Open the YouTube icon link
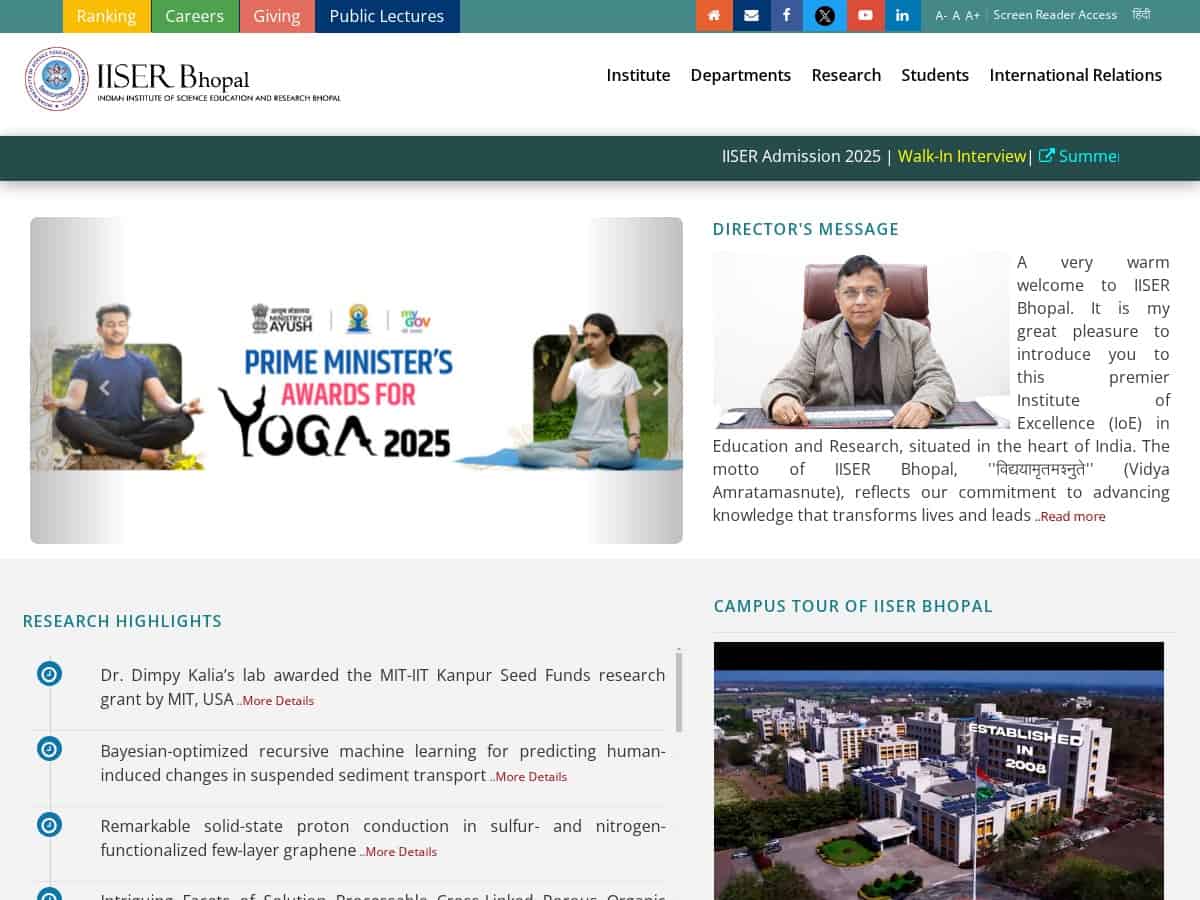 tap(865, 15)
